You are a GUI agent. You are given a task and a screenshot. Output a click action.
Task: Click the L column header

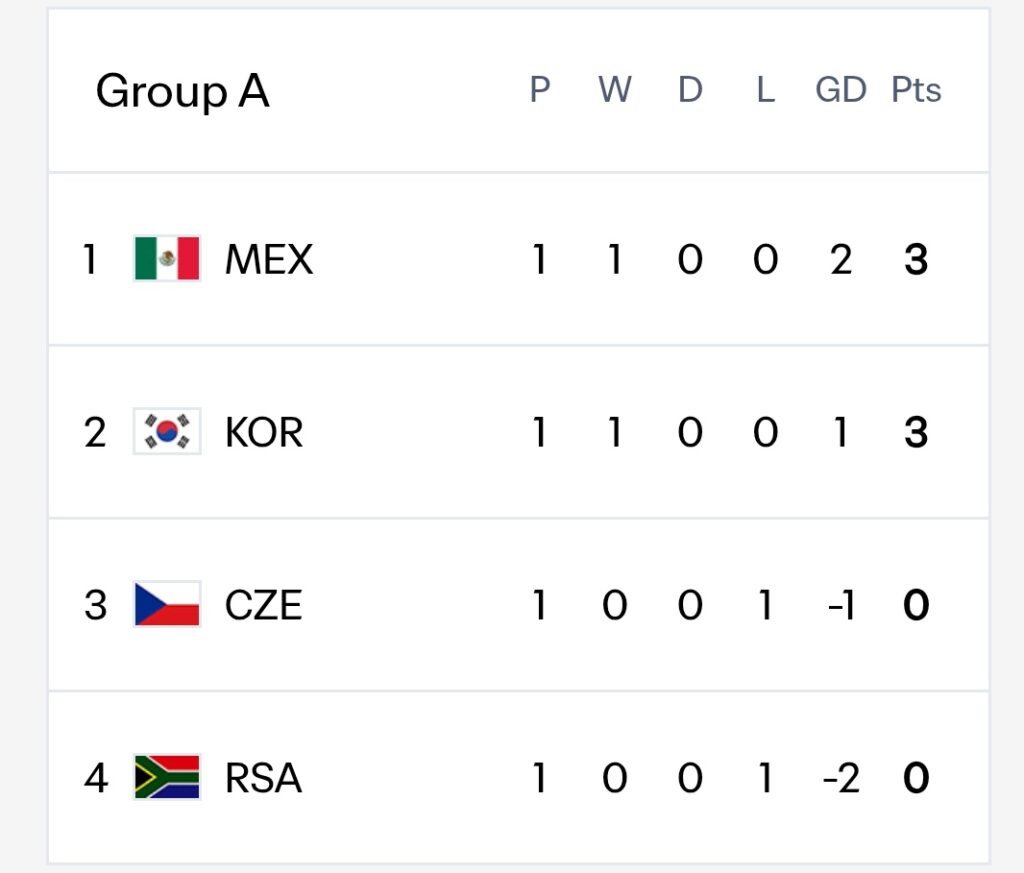pos(765,89)
